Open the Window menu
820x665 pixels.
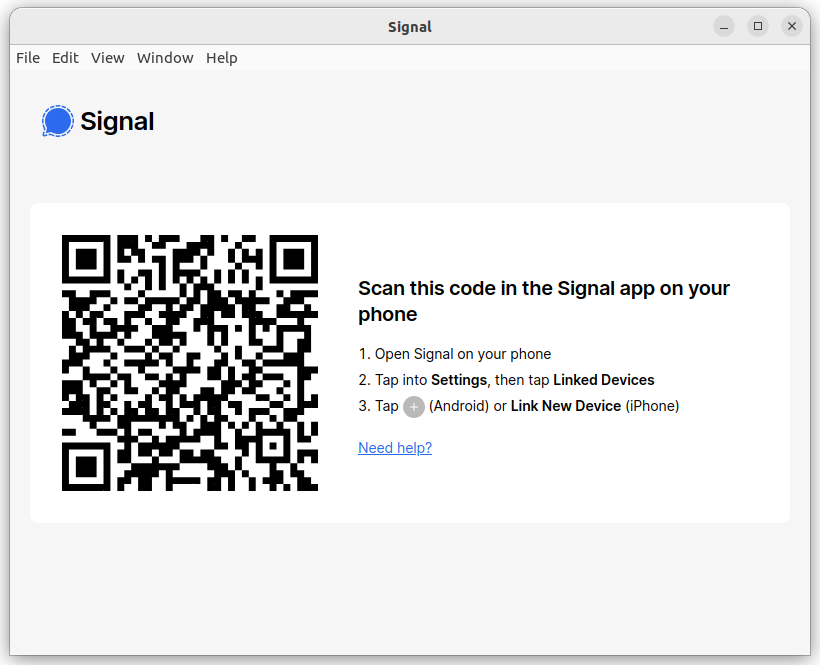165,58
